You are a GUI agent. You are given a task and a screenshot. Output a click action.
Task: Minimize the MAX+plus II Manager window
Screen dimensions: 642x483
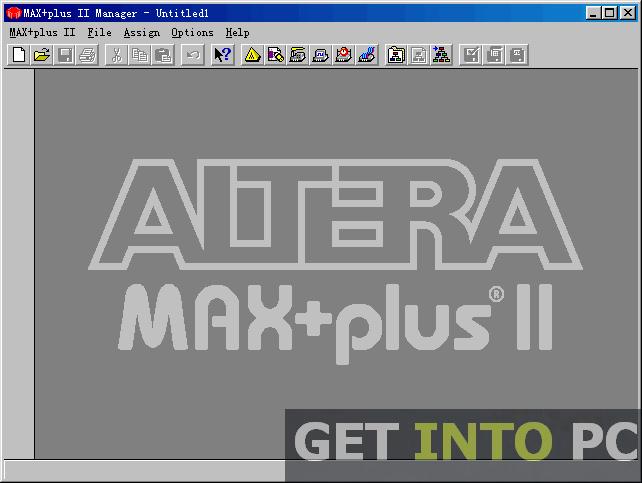coord(593,13)
